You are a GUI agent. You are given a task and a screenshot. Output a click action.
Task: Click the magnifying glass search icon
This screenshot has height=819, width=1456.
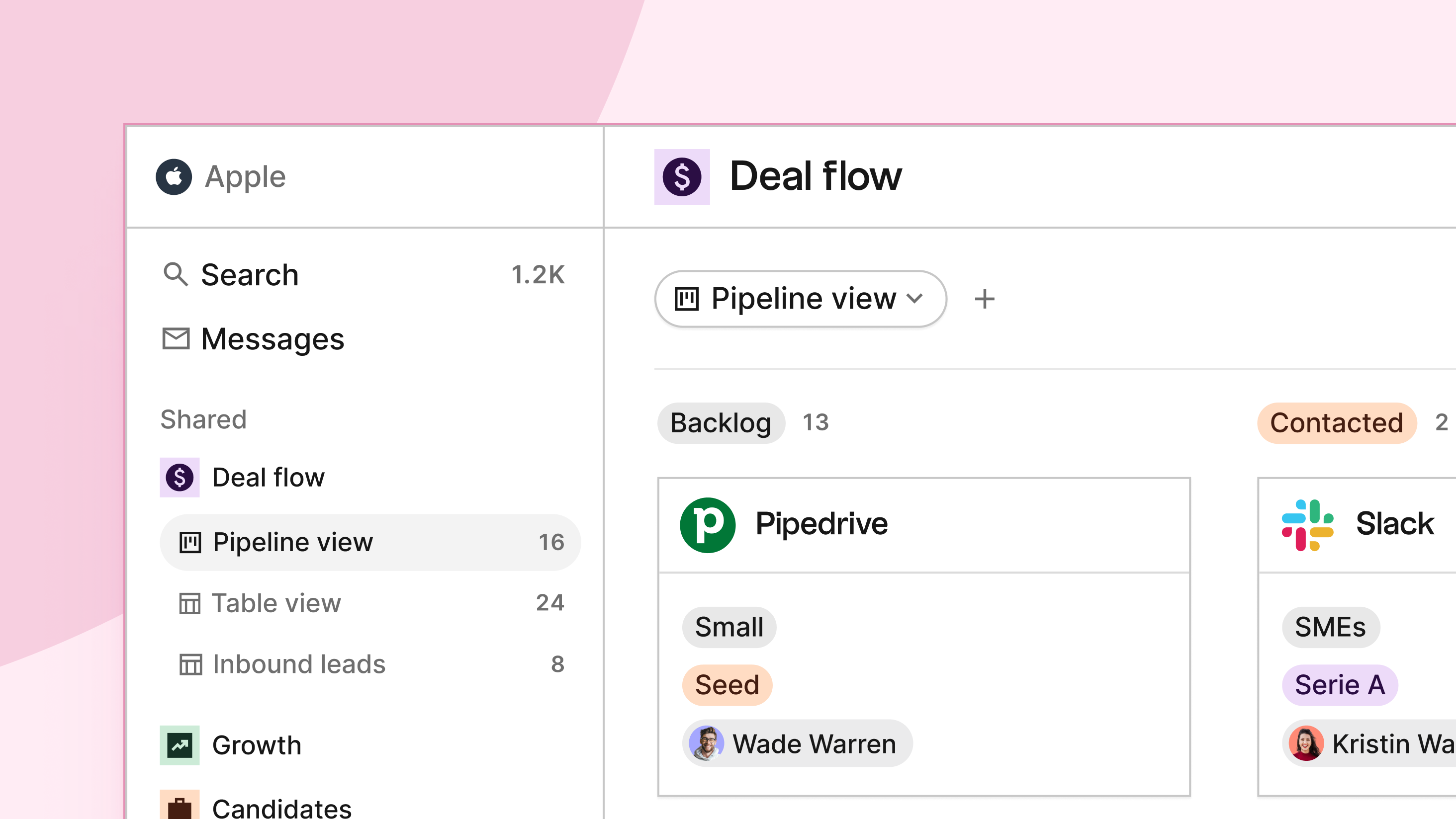[x=175, y=274]
